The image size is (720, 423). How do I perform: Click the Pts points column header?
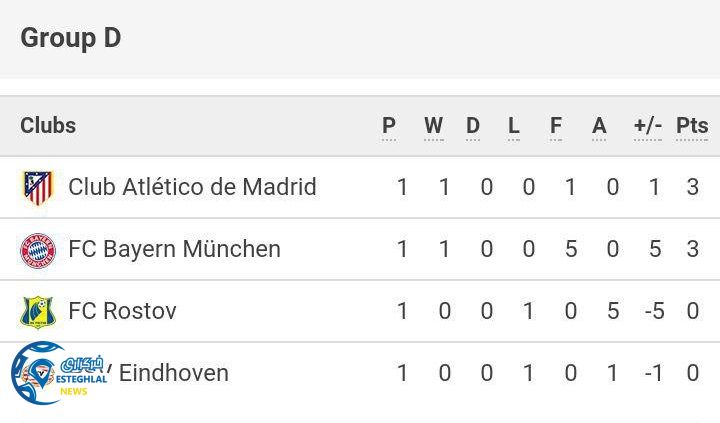click(692, 126)
